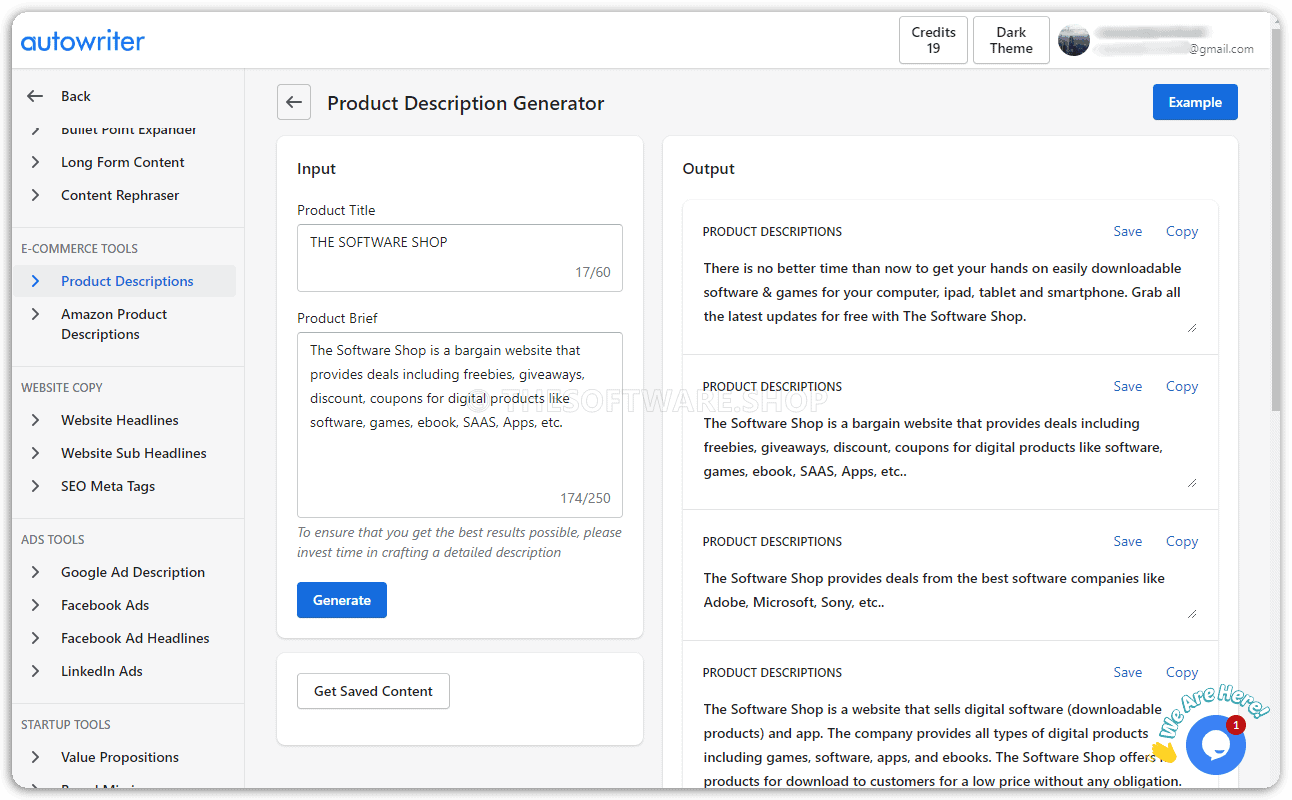Viewport: 1292px width, 800px height.
Task: Copy the fourth product description
Action: pyautogui.click(x=1182, y=672)
